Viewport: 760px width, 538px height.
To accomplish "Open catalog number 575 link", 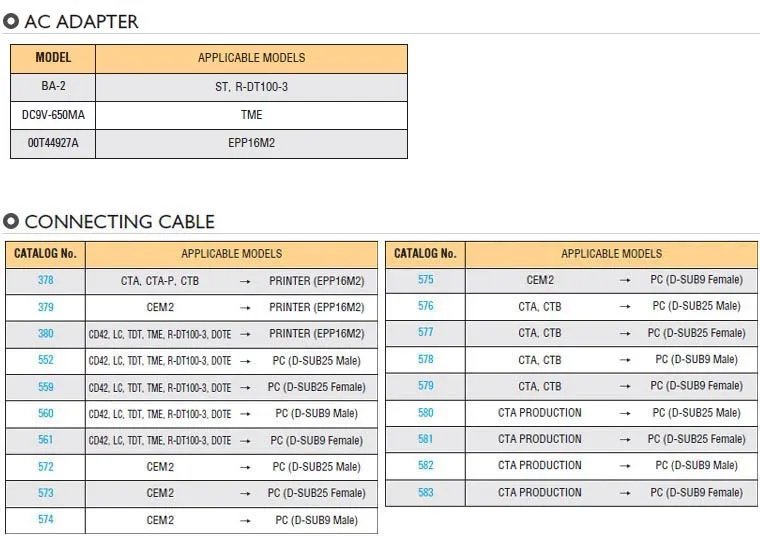I will (x=426, y=280).
